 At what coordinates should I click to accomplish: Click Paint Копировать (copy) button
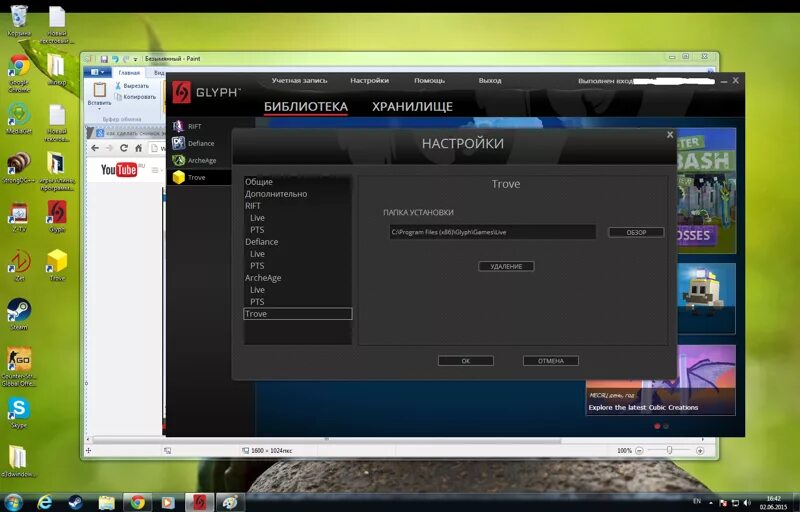coord(136,97)
